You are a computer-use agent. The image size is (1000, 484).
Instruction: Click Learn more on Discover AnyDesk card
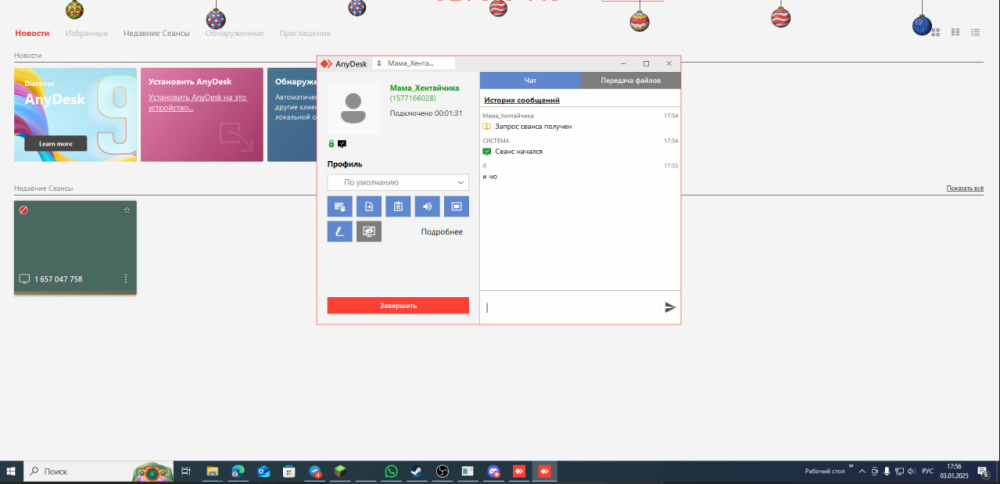point(55,143)
